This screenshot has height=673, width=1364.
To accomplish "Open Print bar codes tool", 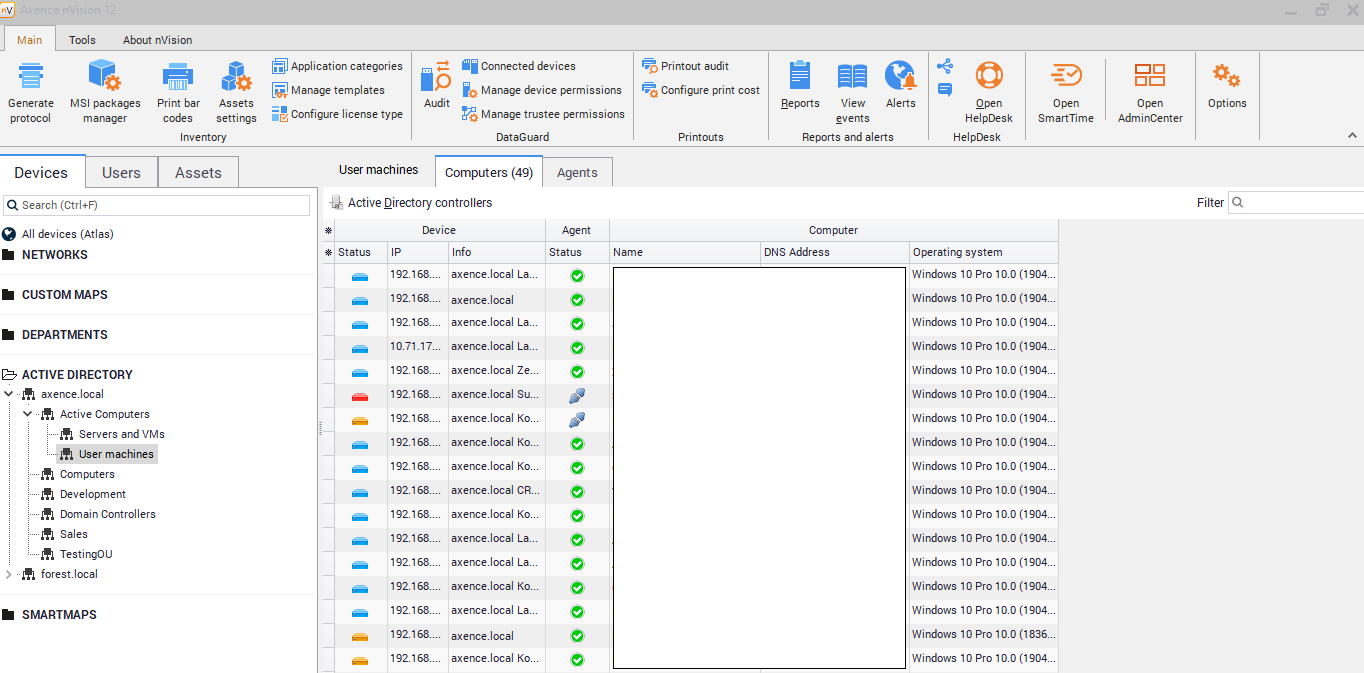I will (x=178, y=78).
